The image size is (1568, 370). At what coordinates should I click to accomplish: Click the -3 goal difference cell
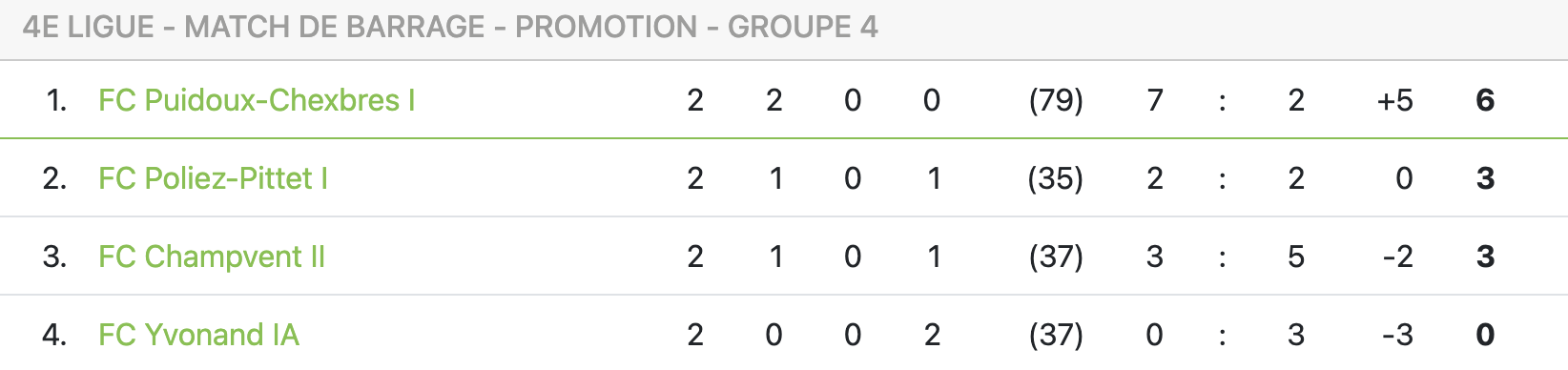click(1398, 335)
